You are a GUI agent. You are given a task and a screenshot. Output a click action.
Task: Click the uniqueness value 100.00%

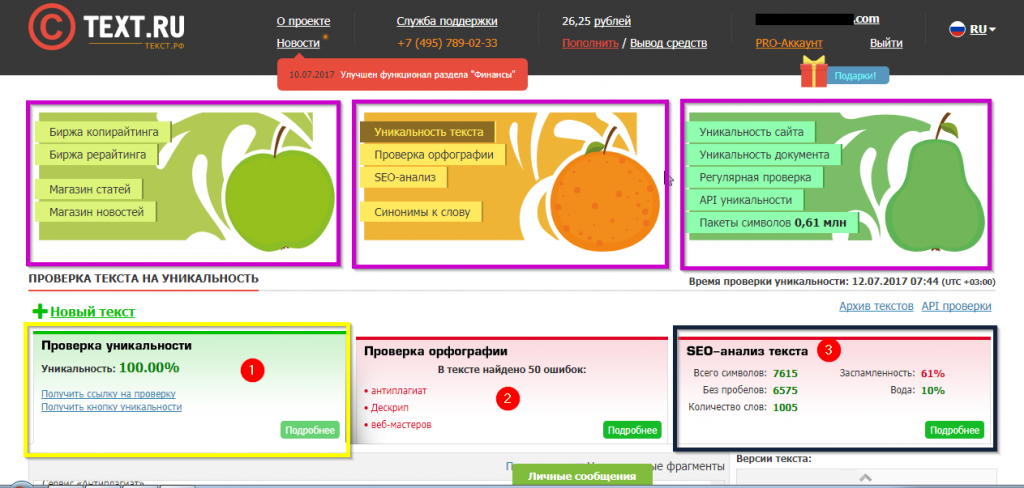149,367
